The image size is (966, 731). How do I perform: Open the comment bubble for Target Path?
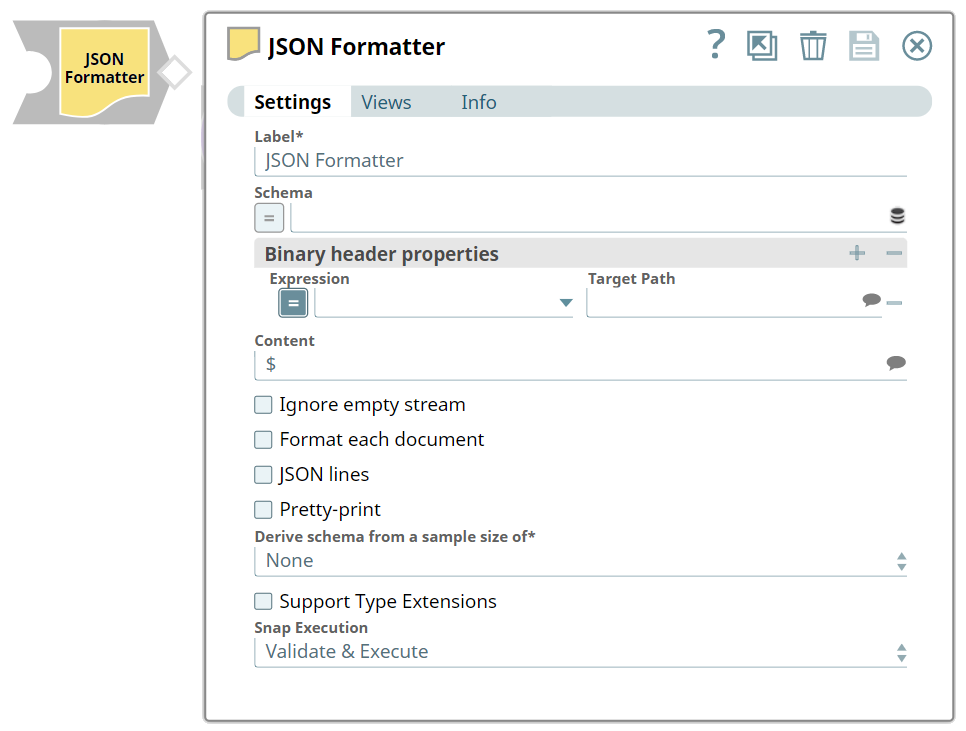click(x=871, y=298)
